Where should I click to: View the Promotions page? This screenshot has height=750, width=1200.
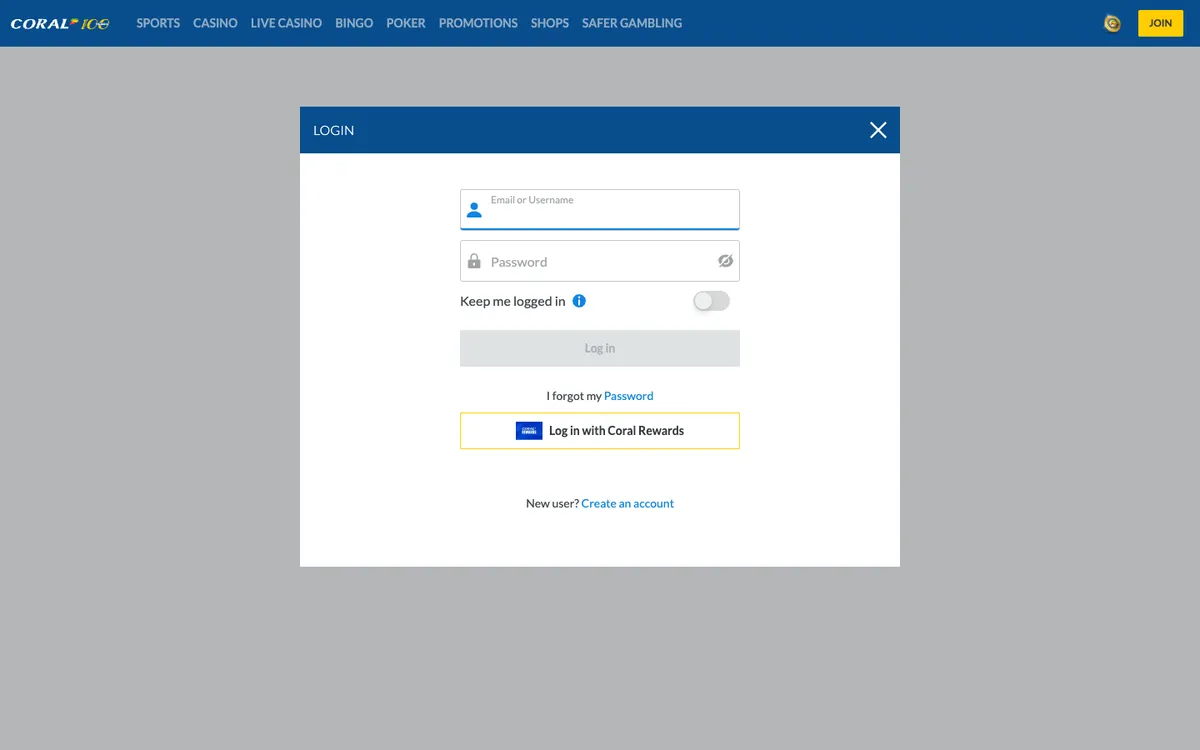(478, 23)
